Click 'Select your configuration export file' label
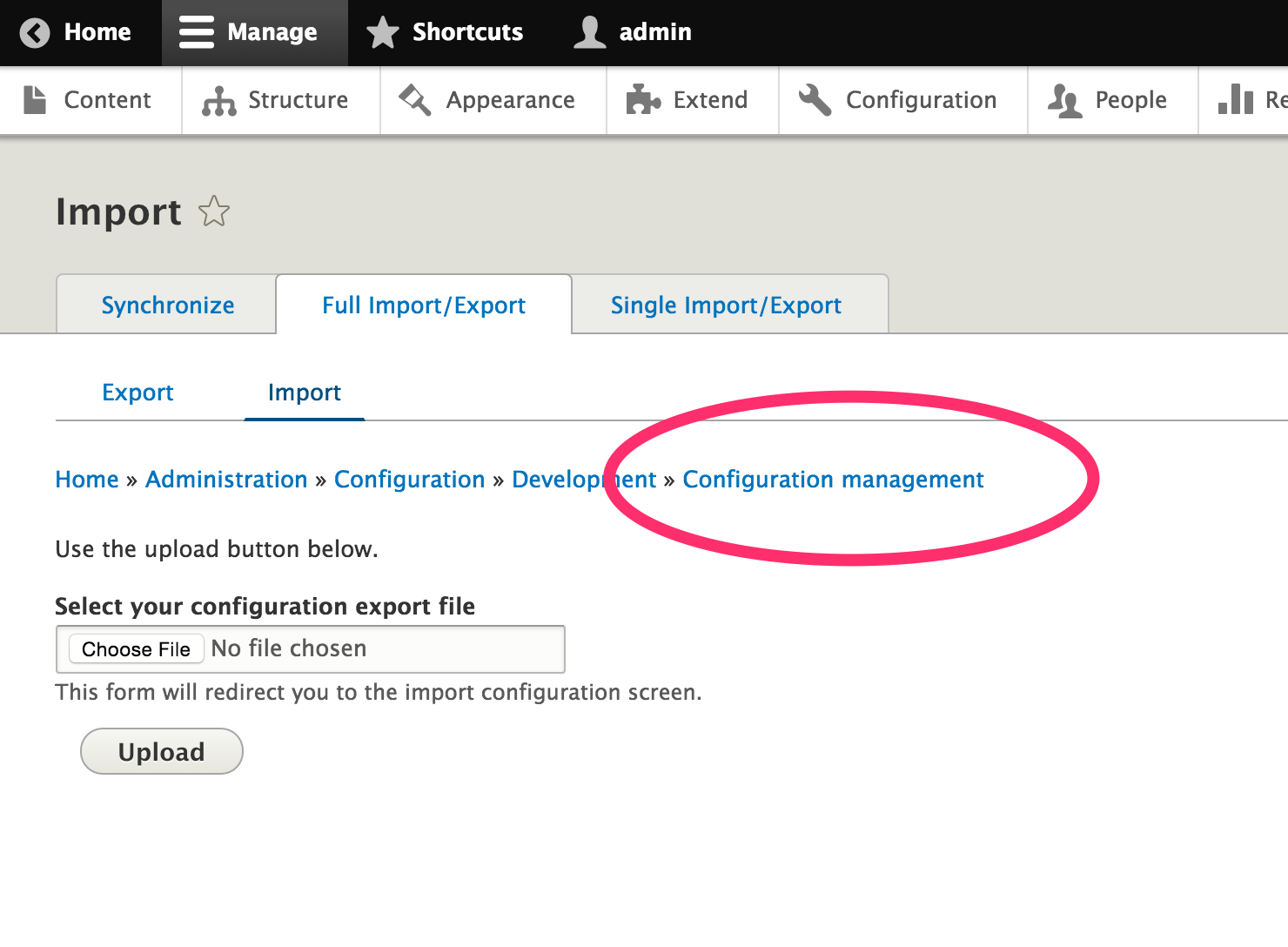The width and height of the screenshot is (1288, 947). pyautogui.click(x=265, y=606)
